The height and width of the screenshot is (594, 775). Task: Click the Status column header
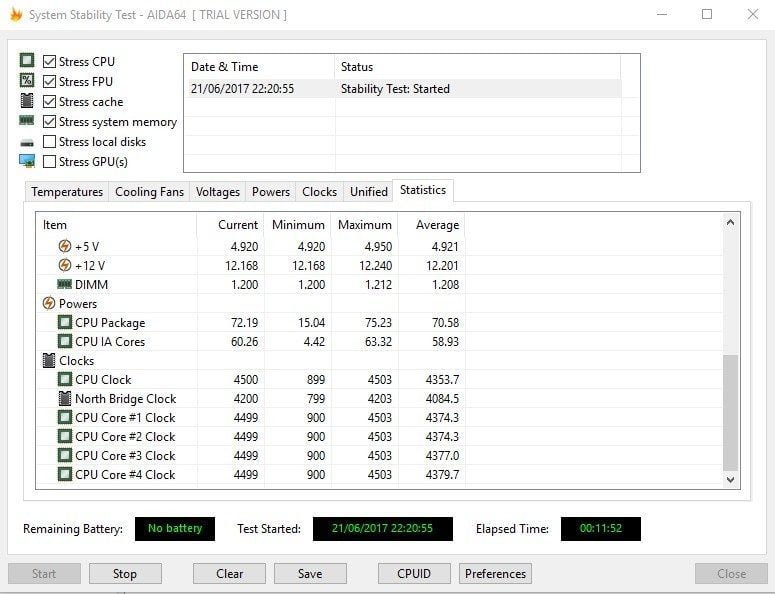[x=477, y=67]
